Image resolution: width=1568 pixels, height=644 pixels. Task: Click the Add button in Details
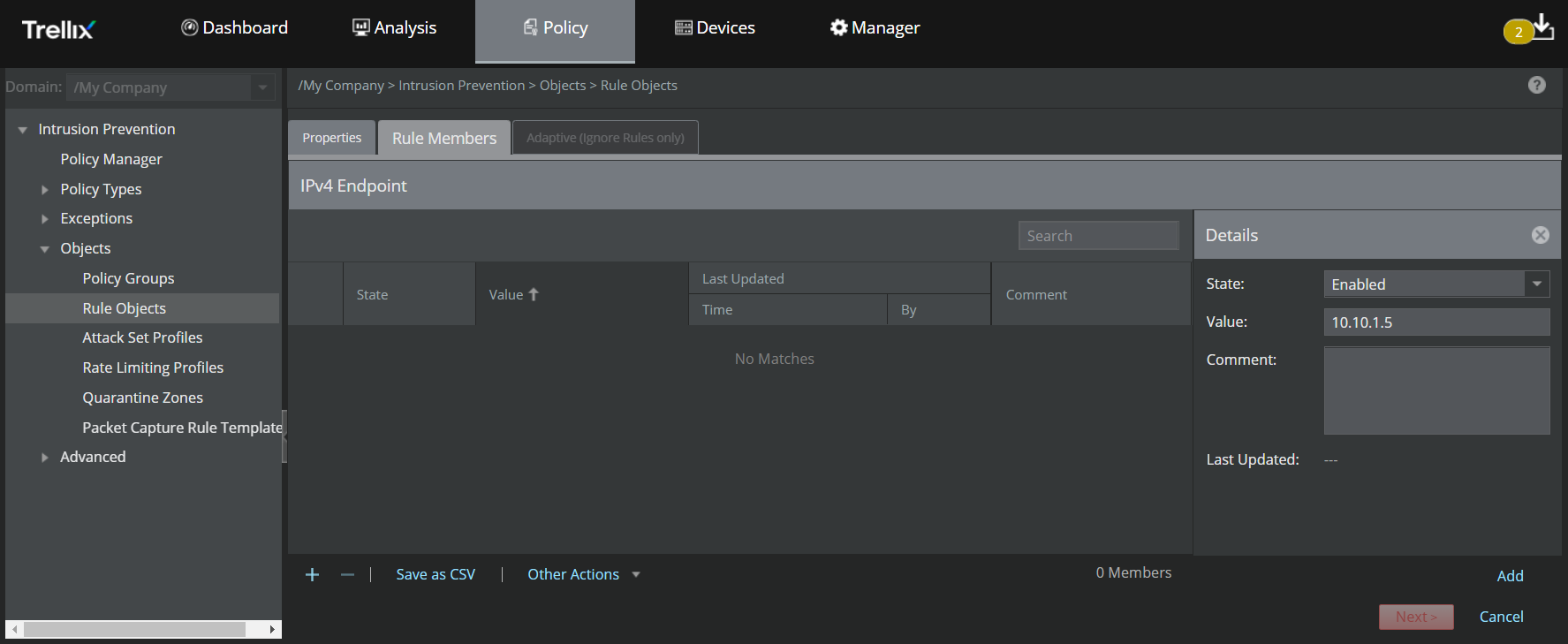[x=1510, y=576]
